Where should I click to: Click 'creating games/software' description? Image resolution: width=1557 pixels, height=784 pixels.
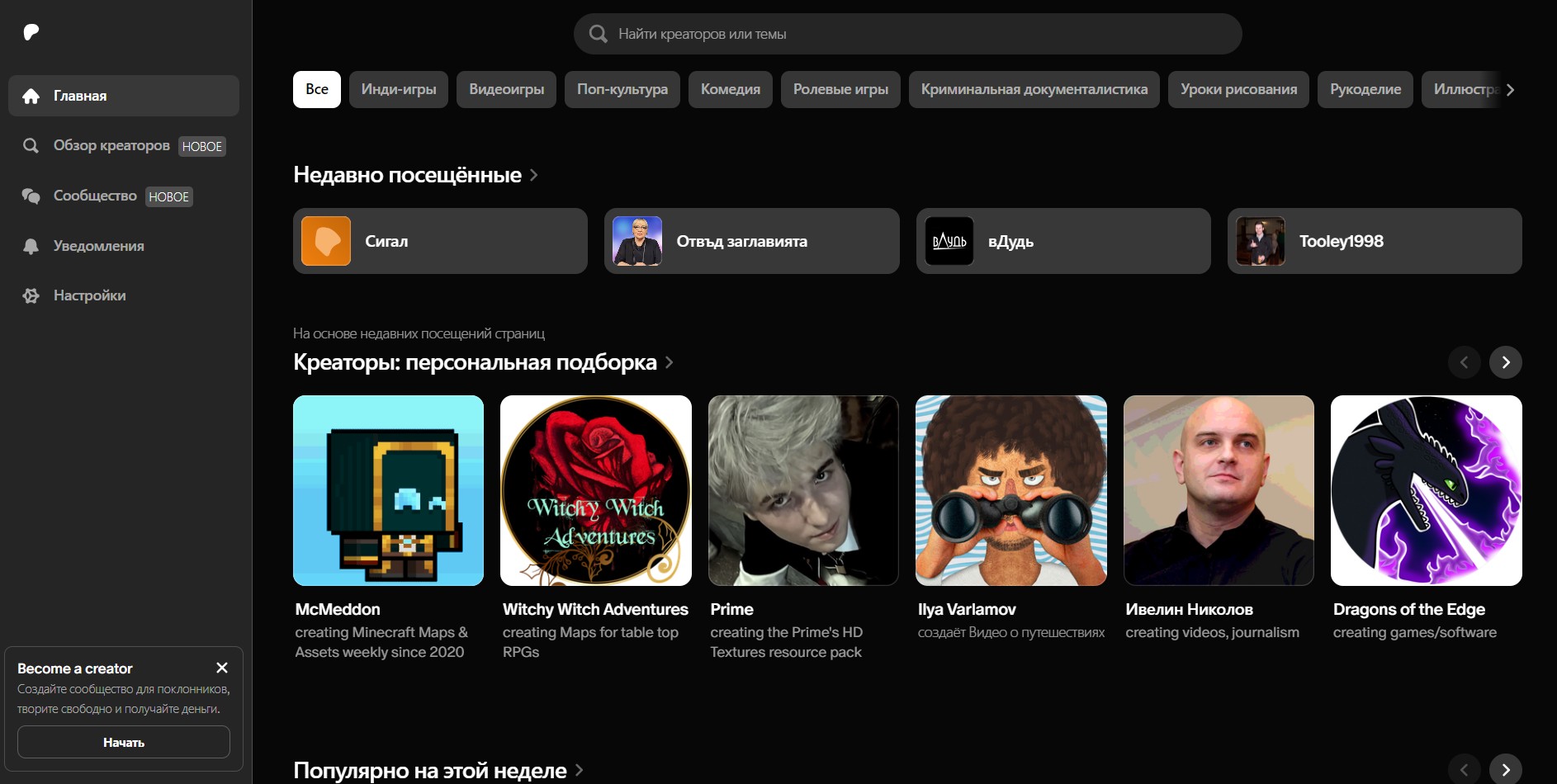pos(1414,632)
